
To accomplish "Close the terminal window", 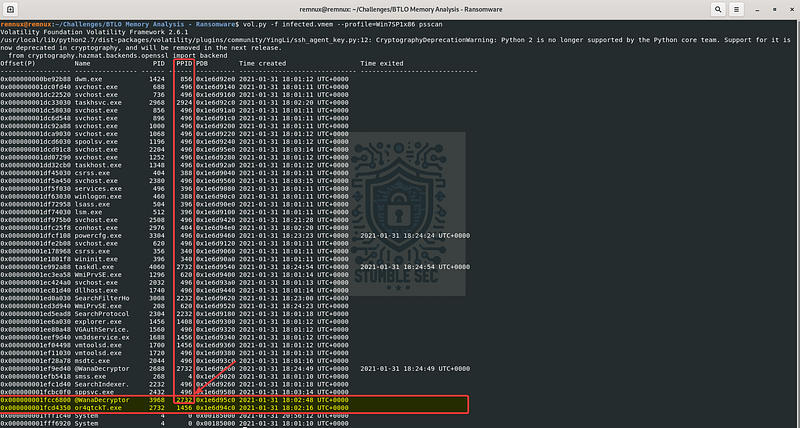I will pyautogui.click(x=790, y=9).
